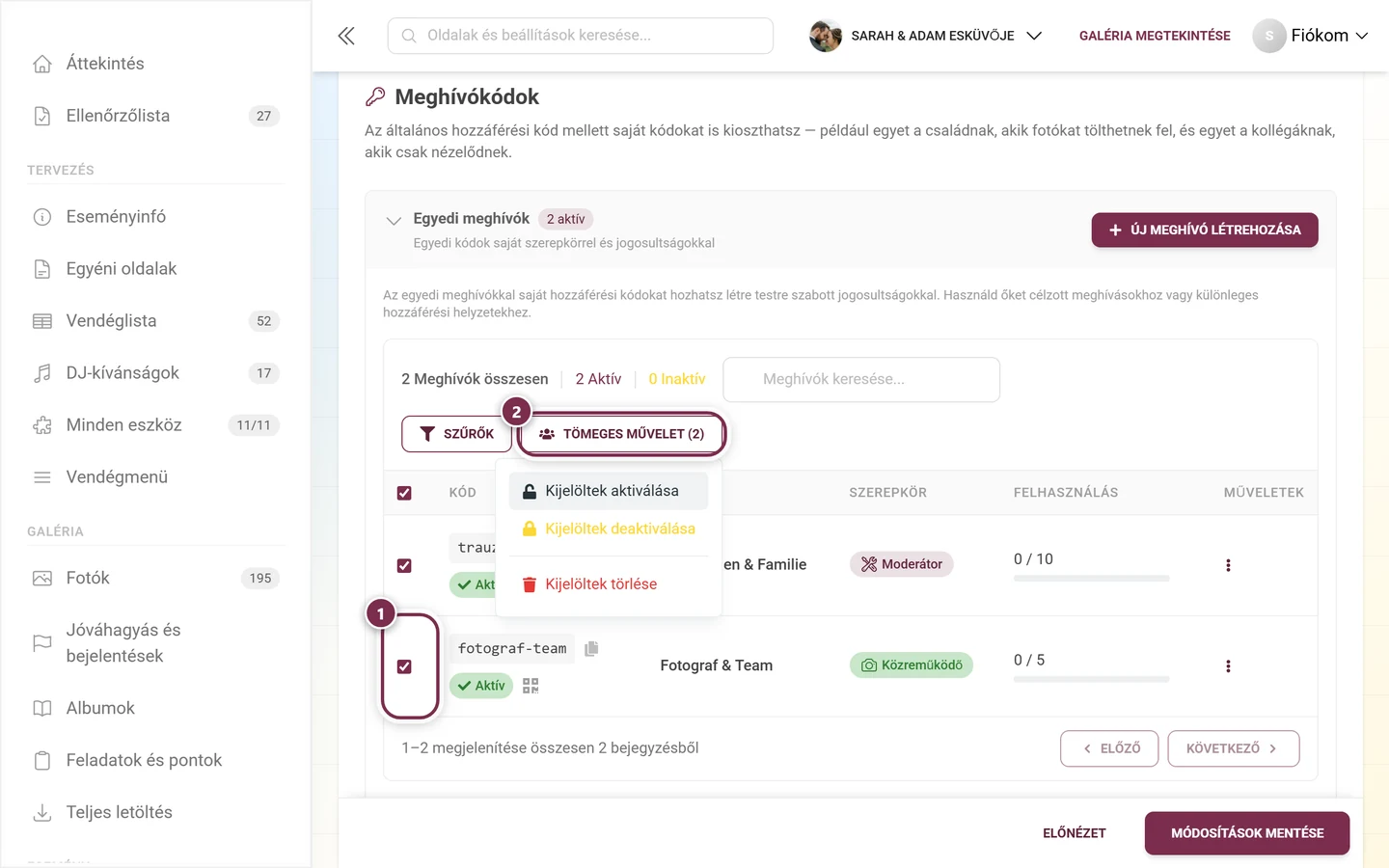Viewport: 1389px width, 868px height.
Task: Open actions menu for Fotograf & Team row
Action: pyautogui.click(x=1228, y=666)
